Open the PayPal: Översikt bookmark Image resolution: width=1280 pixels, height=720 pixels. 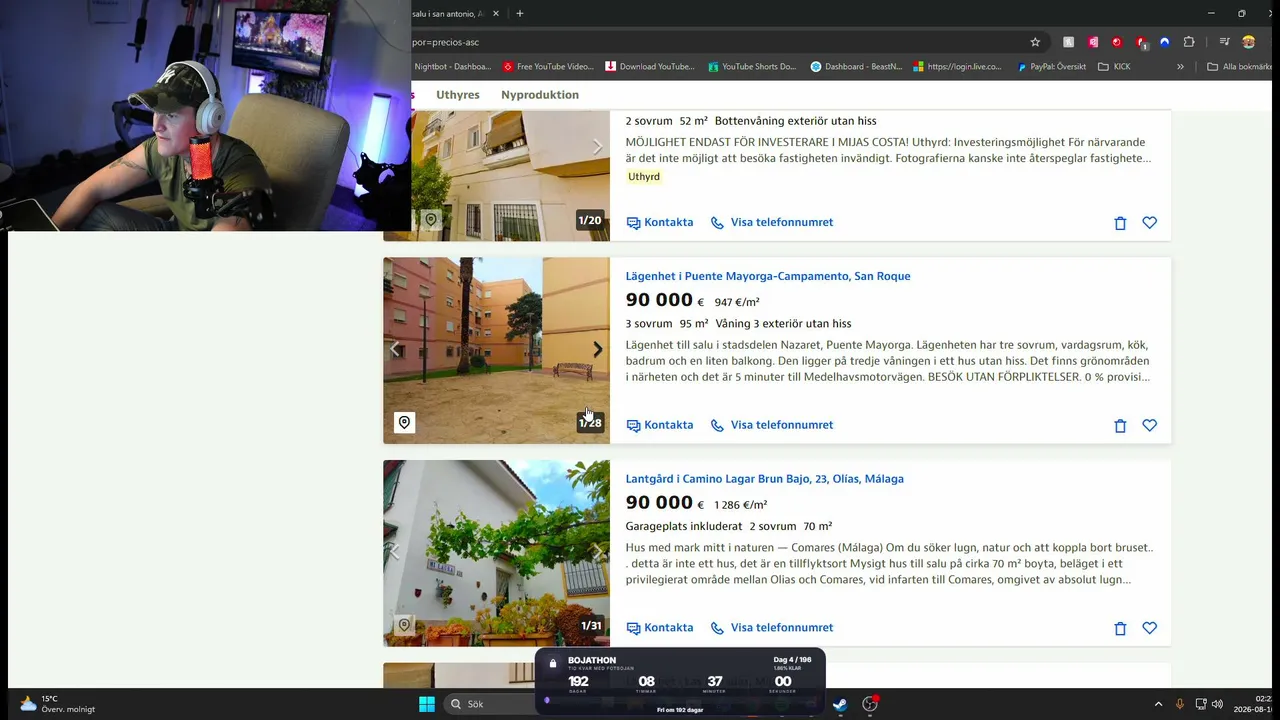click(x=1051, y=67)
